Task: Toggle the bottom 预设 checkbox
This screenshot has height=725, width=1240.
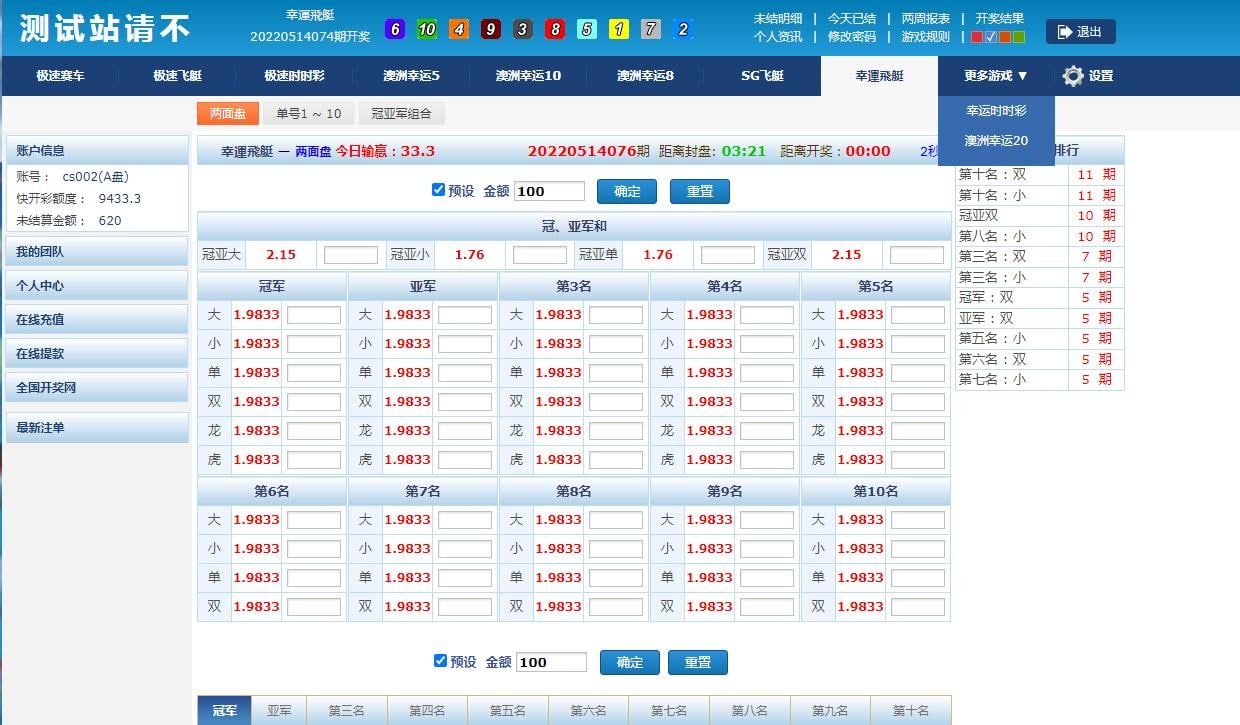Action: pos(440,661)
